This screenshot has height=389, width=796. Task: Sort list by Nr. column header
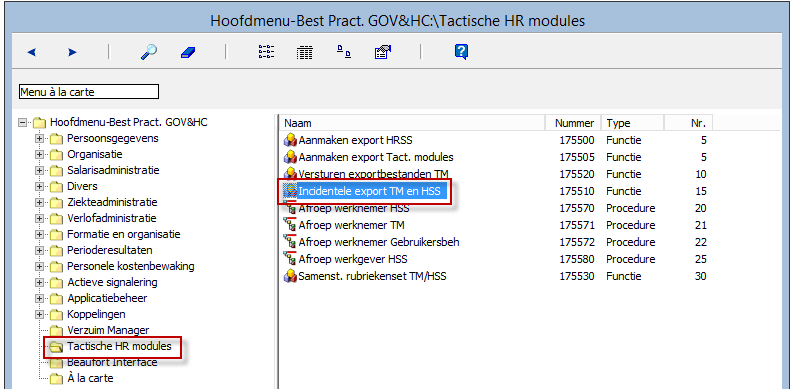pos(688,123)
